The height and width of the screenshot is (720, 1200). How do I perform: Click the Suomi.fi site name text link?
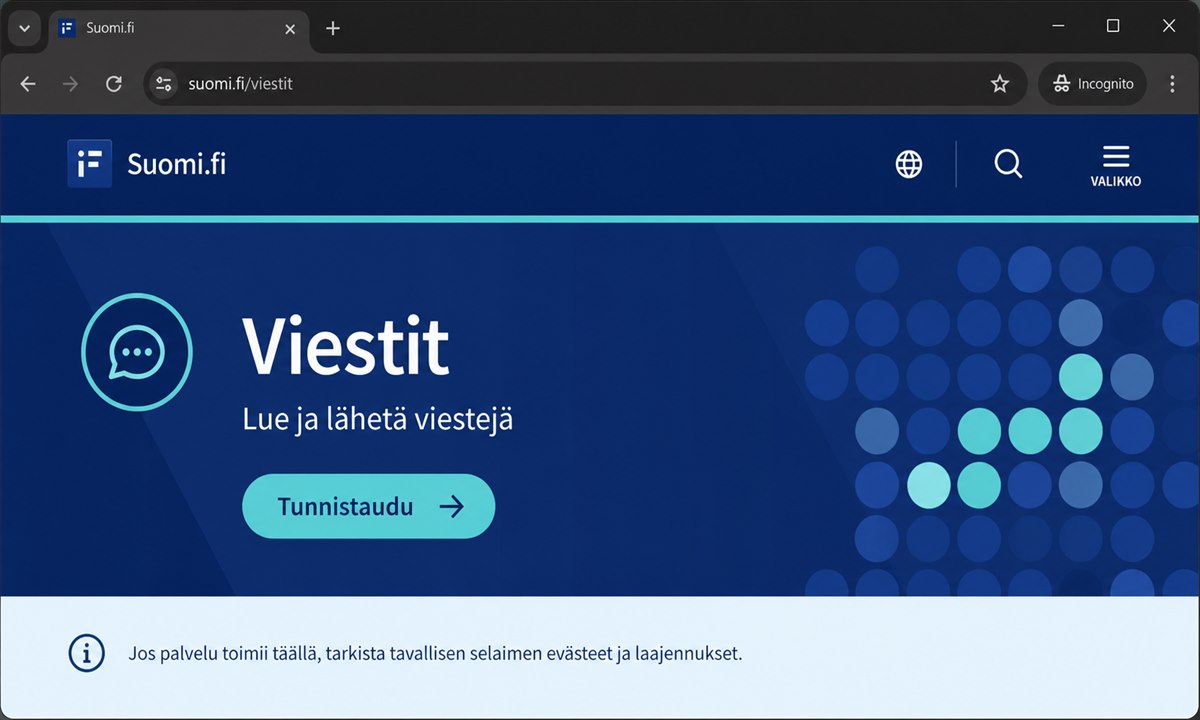(x=176, y=164)
